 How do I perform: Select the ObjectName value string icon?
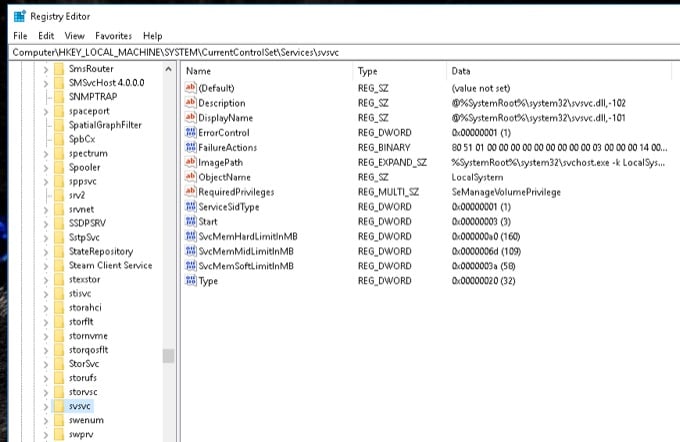click(x=190, y=177)
